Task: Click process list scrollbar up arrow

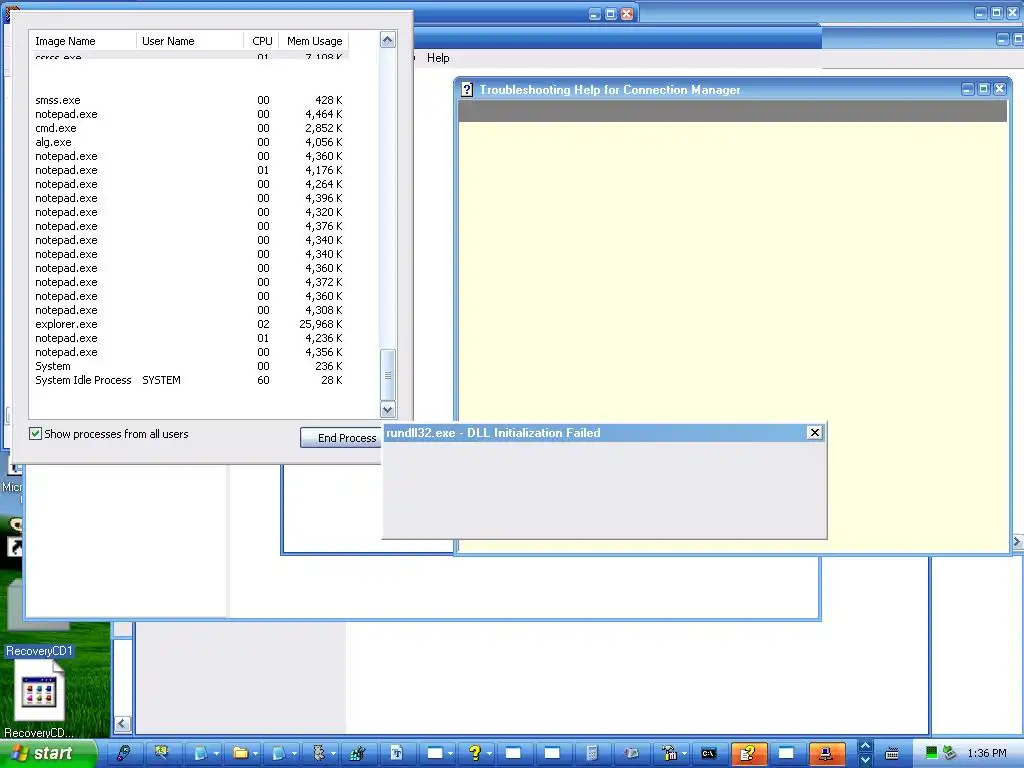Action: [387, 40]
